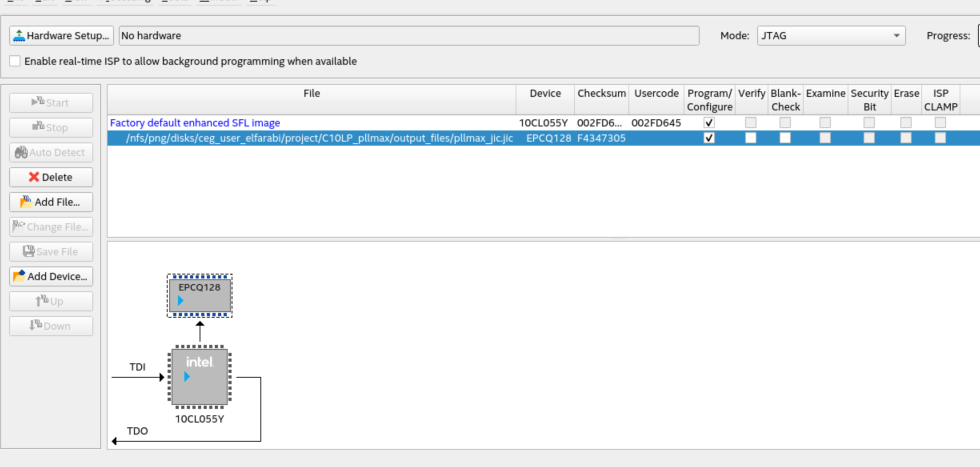Screen dimensions: 980x467
Task: Open Add File dialog via folder icon
Action: [51, 202]
